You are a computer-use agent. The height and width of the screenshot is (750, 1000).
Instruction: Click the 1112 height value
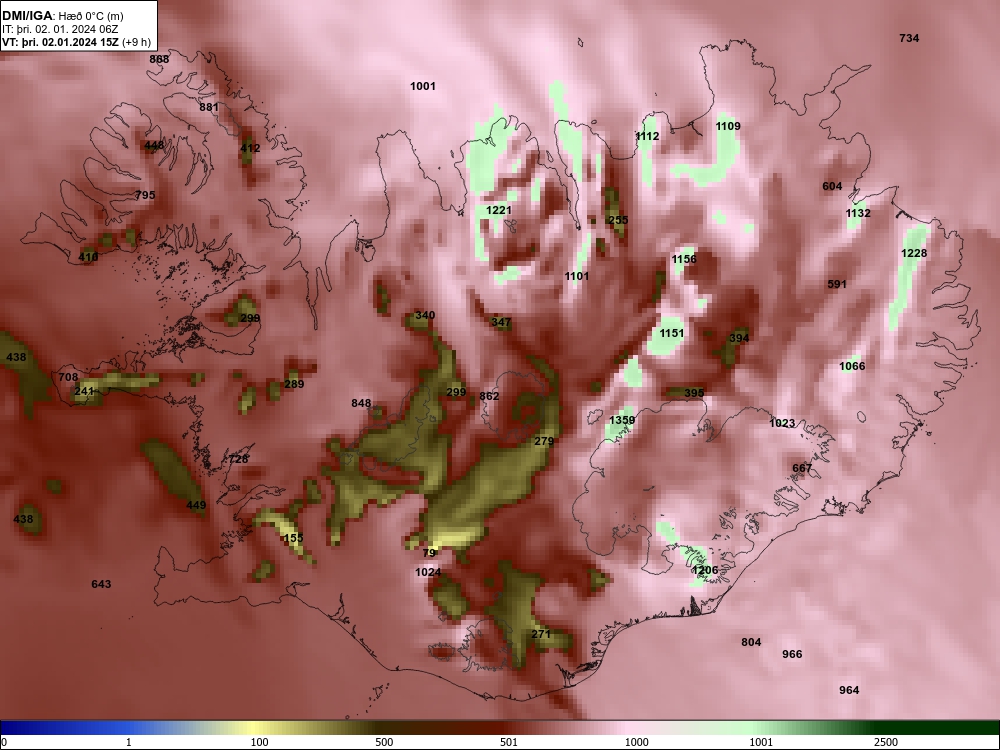pos(647,136)
